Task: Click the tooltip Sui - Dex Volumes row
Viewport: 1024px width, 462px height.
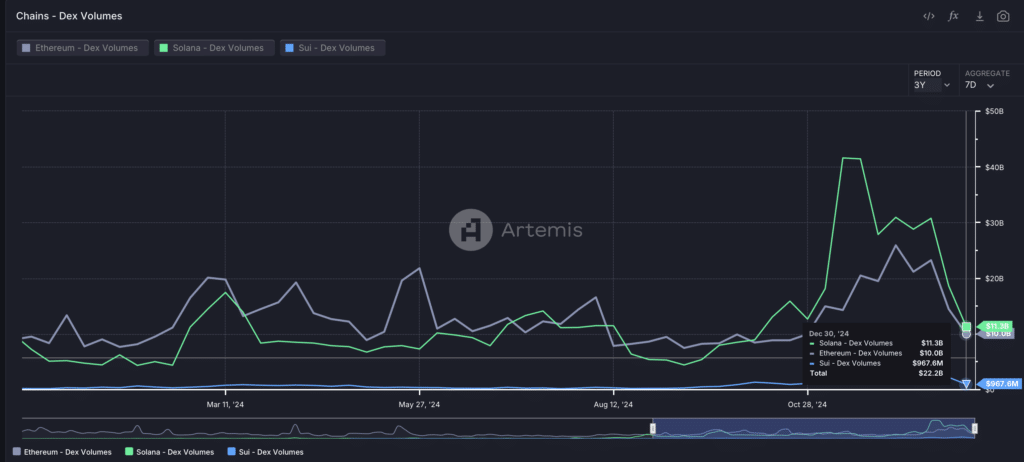Action: pos(874,363)
